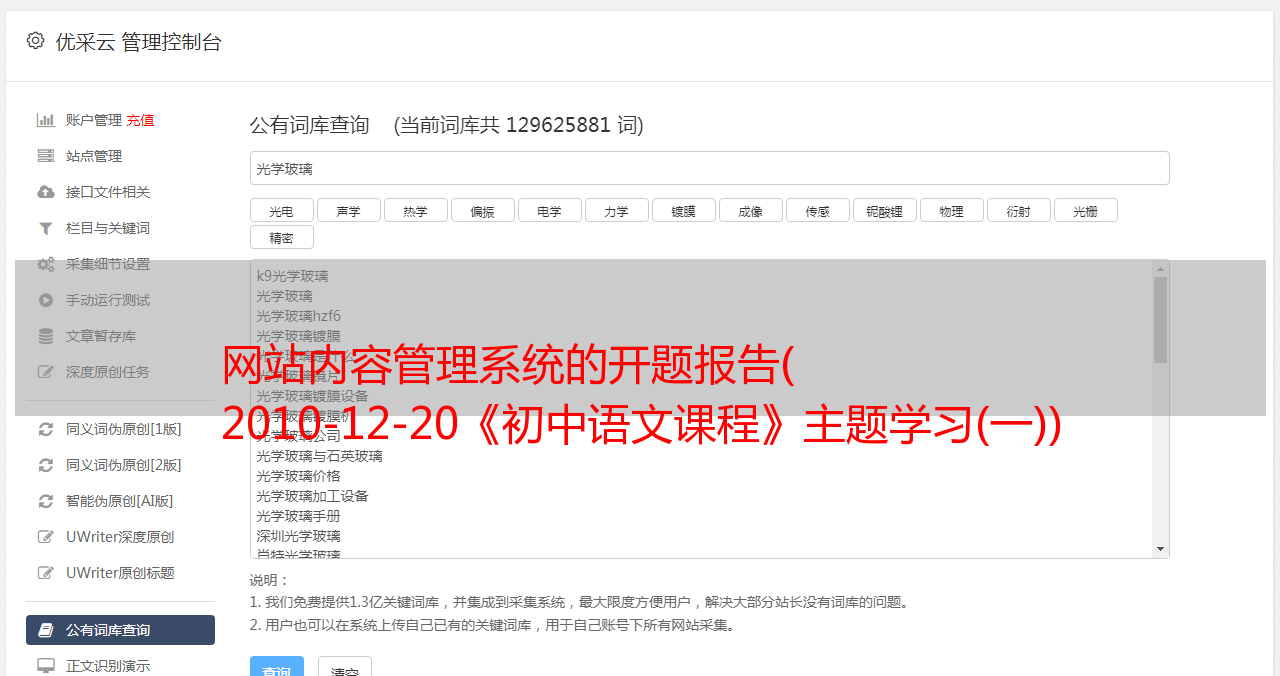
Task: Choose the 精密 keyword tag
Action: tap(282, 237)
